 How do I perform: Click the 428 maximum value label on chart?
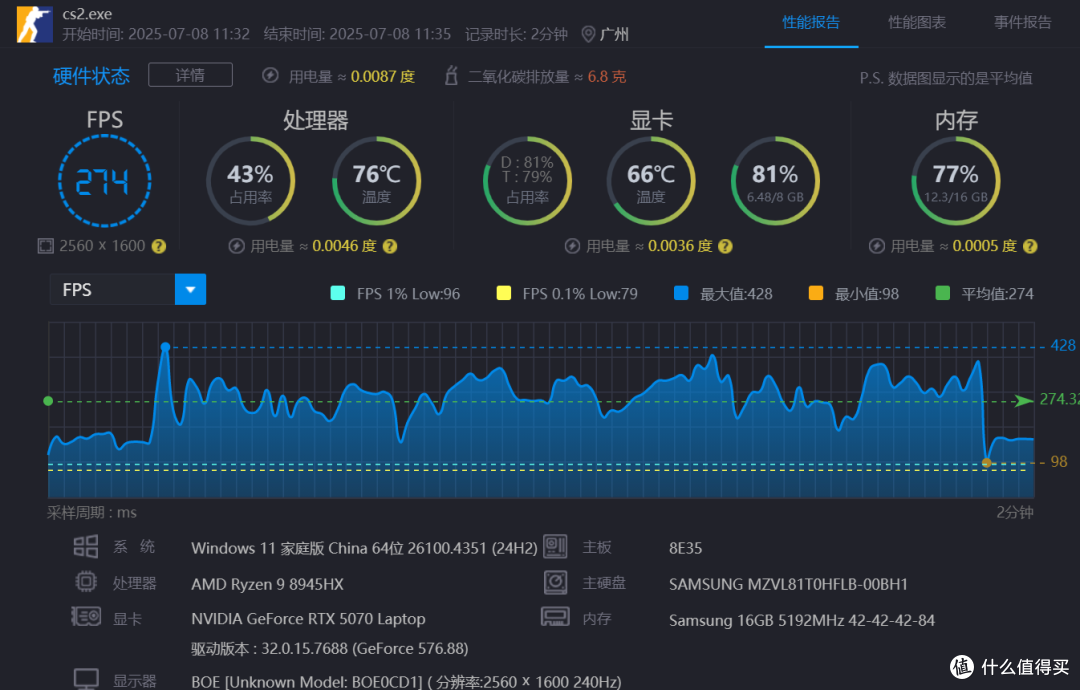point(1062,346)
